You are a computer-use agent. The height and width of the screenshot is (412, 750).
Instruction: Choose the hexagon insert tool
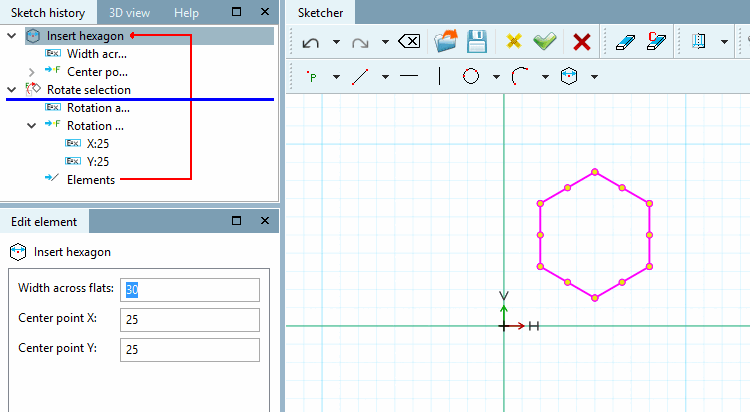[x=569, y=76]
